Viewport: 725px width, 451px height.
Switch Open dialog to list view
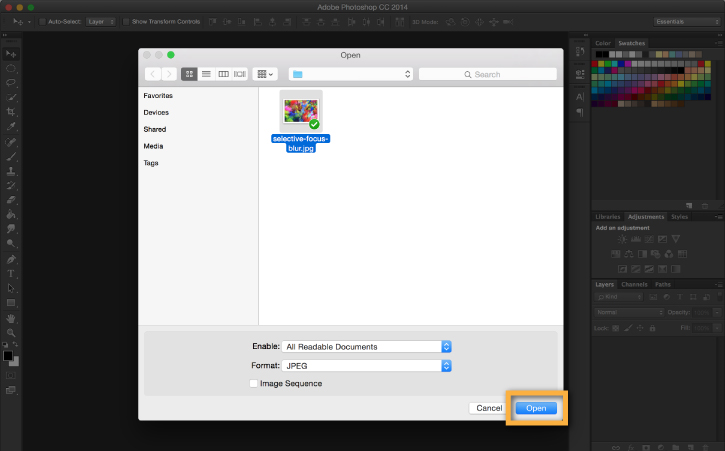pyautogui.click(x=206, y=74)
